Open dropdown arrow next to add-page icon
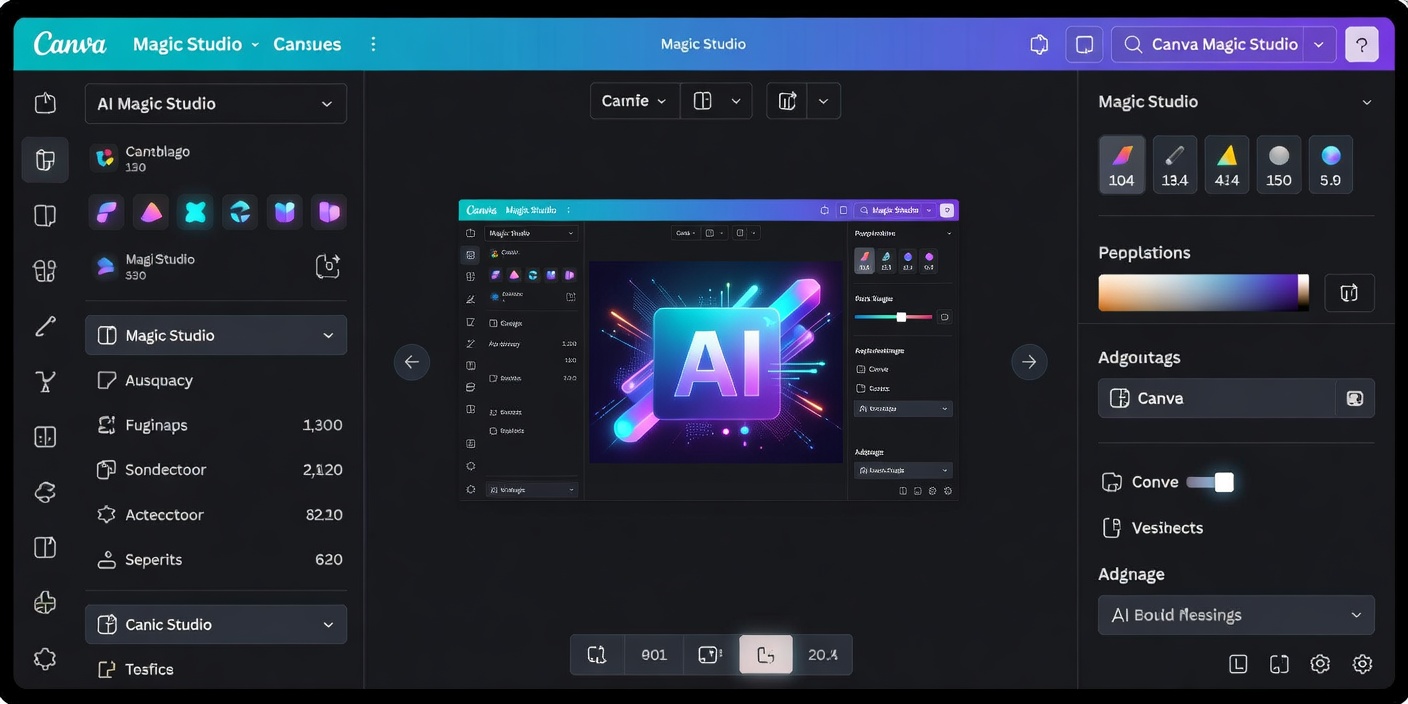Image resolution: width=1408 pixels, height=704 pixels. (823, 101)
